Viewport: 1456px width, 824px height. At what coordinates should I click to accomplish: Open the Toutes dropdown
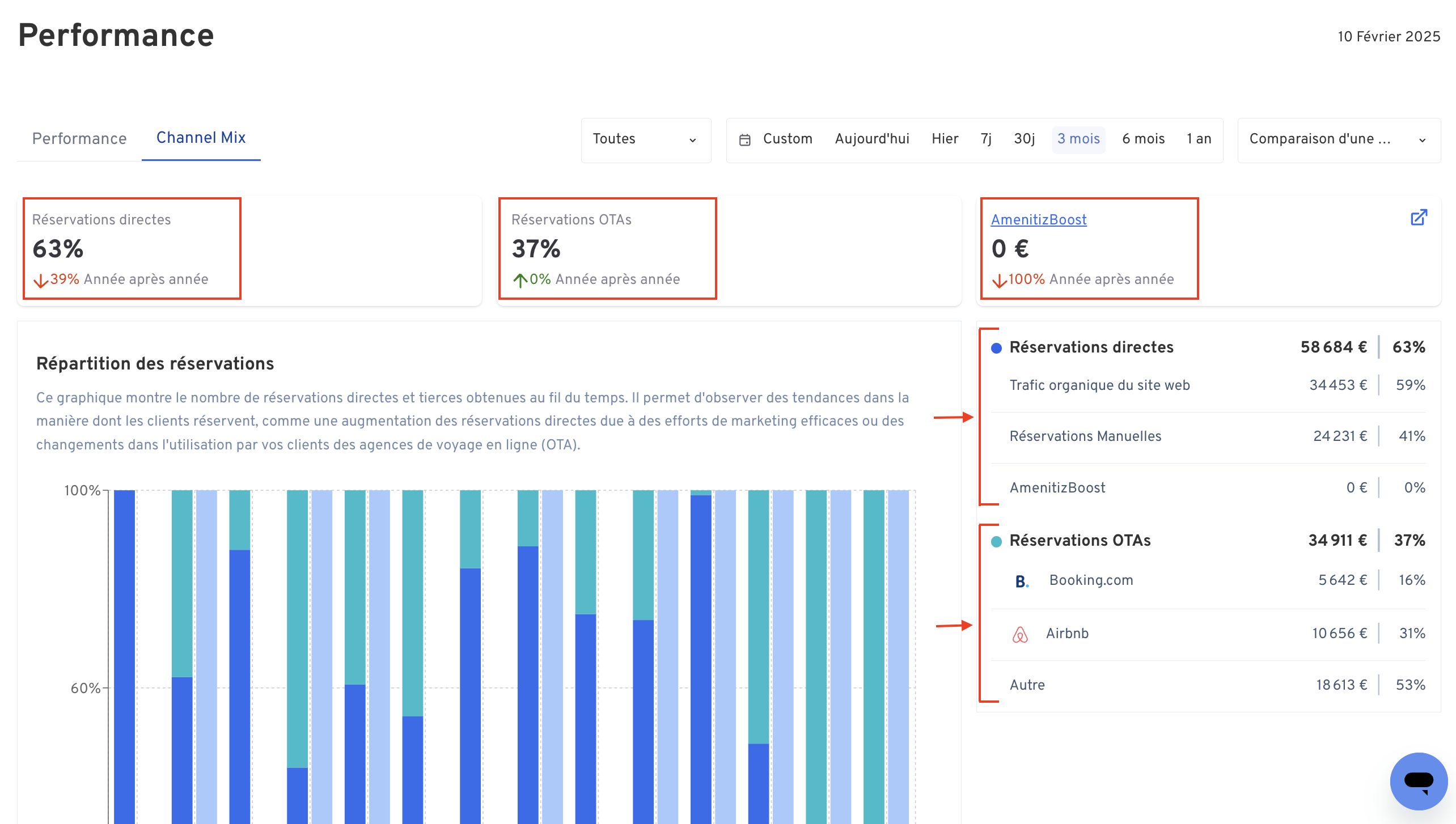click(646, 140)
